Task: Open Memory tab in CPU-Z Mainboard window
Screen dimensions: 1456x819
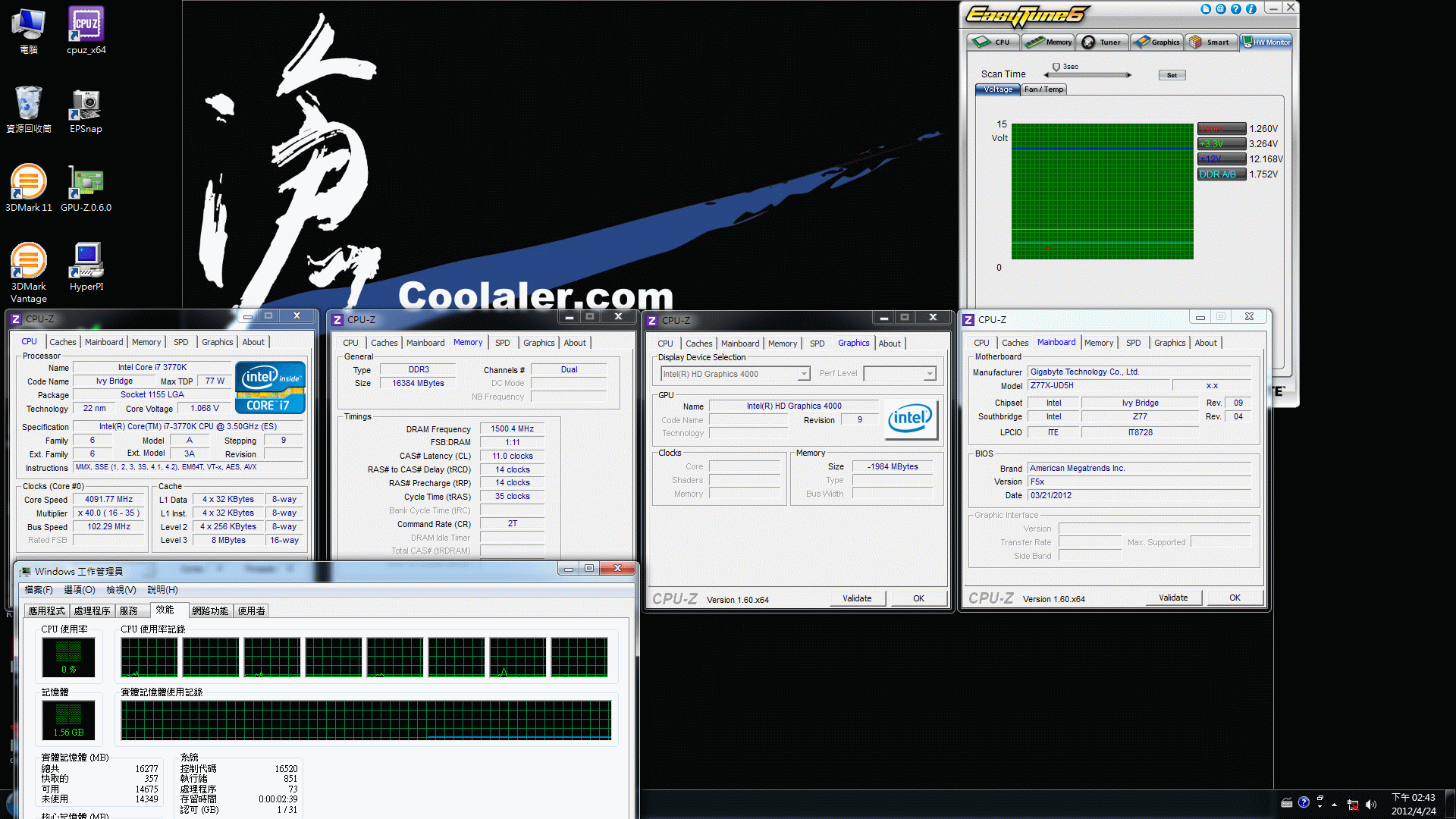Action: coord(1099,343)
